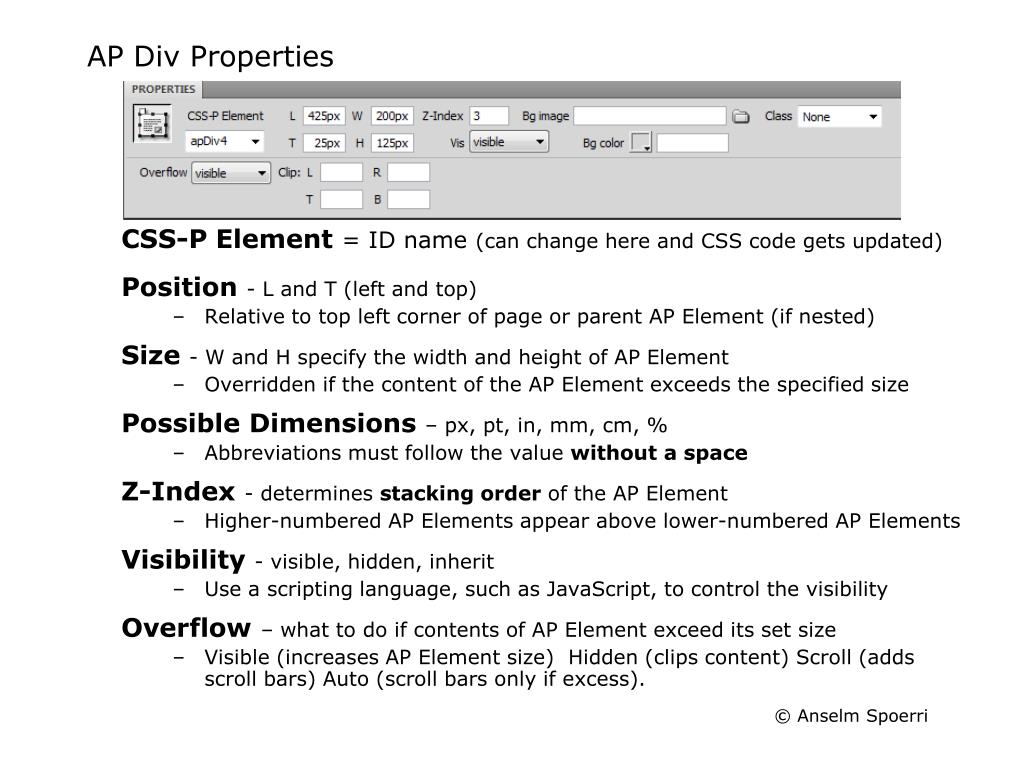Click the Clip T input field
This screenshot has height=768, width=1024.
[x=341, y=199]
